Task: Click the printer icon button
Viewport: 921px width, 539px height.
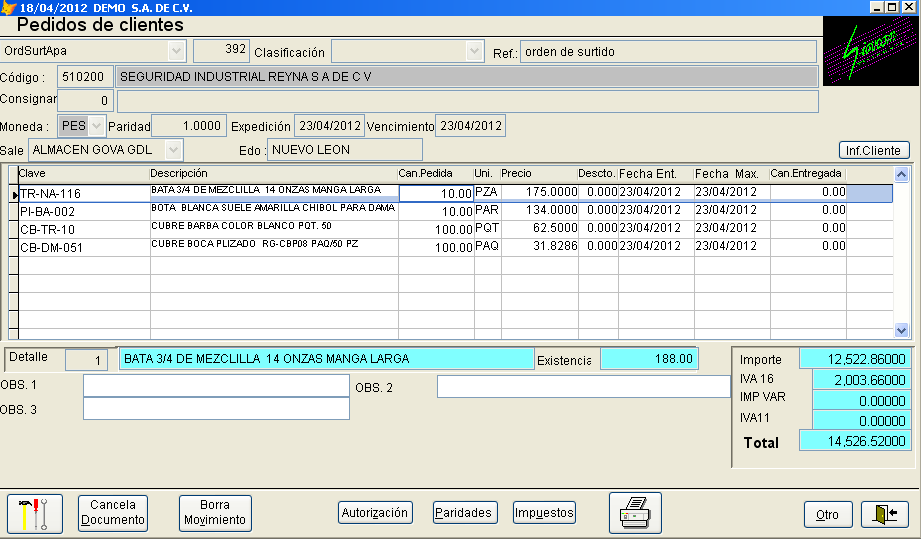Action: coord(635,513)
